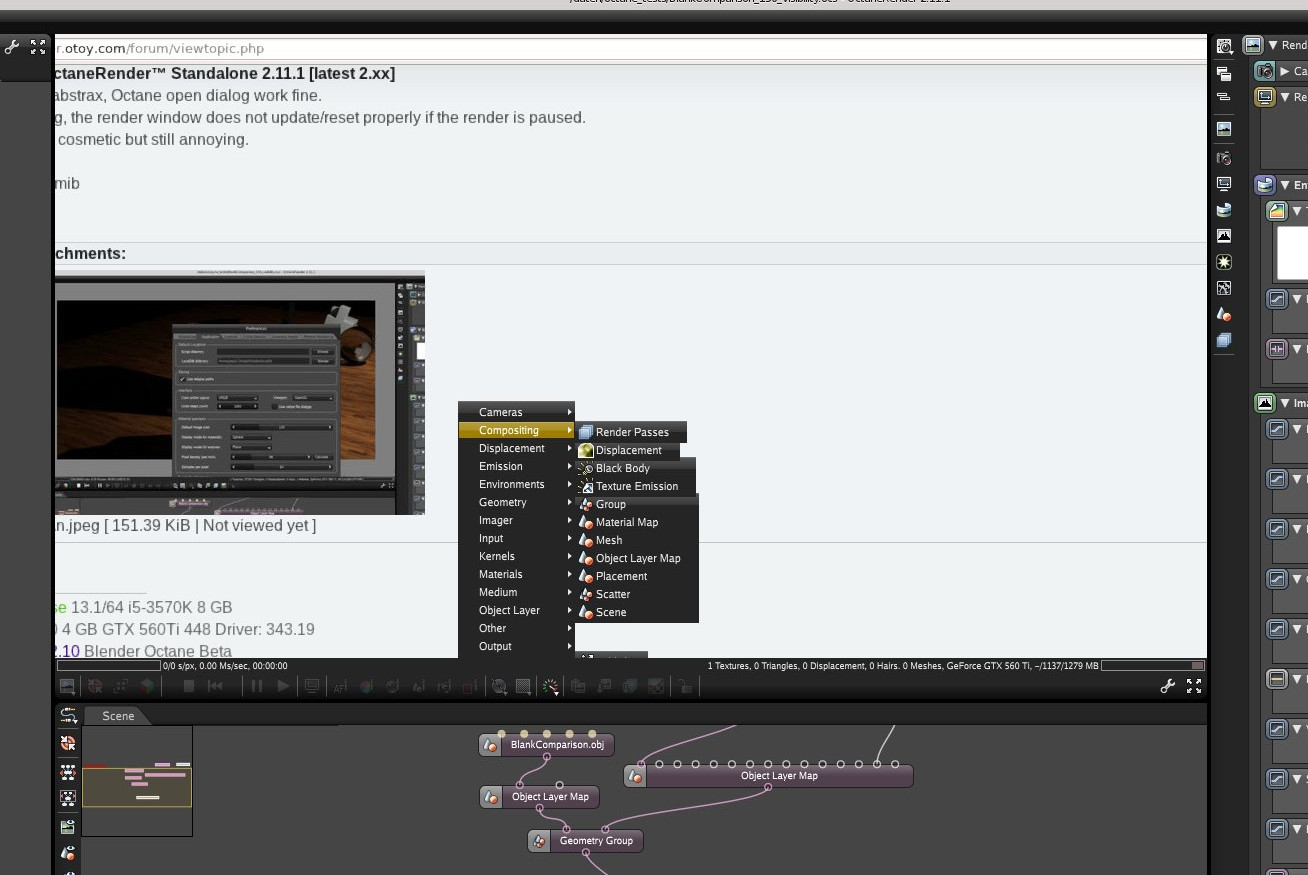Click the wrench icon on render toolbar right
Screen dimensions: 1308x875
(x=1167, y=686)
